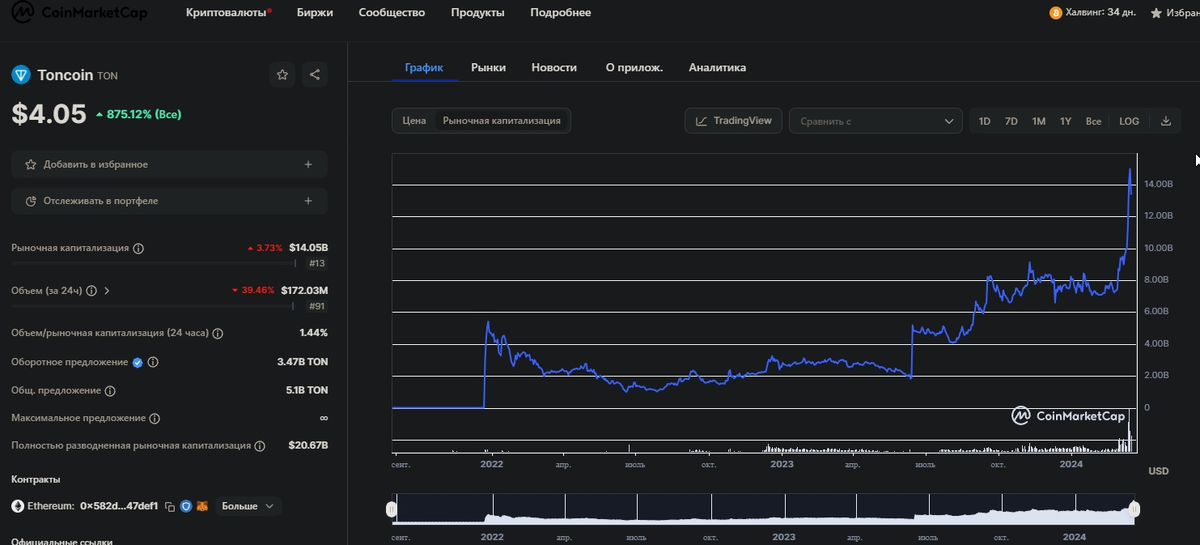Set chart range to 7D
Screen dimensions: 1200x545
click(1011, 121)
